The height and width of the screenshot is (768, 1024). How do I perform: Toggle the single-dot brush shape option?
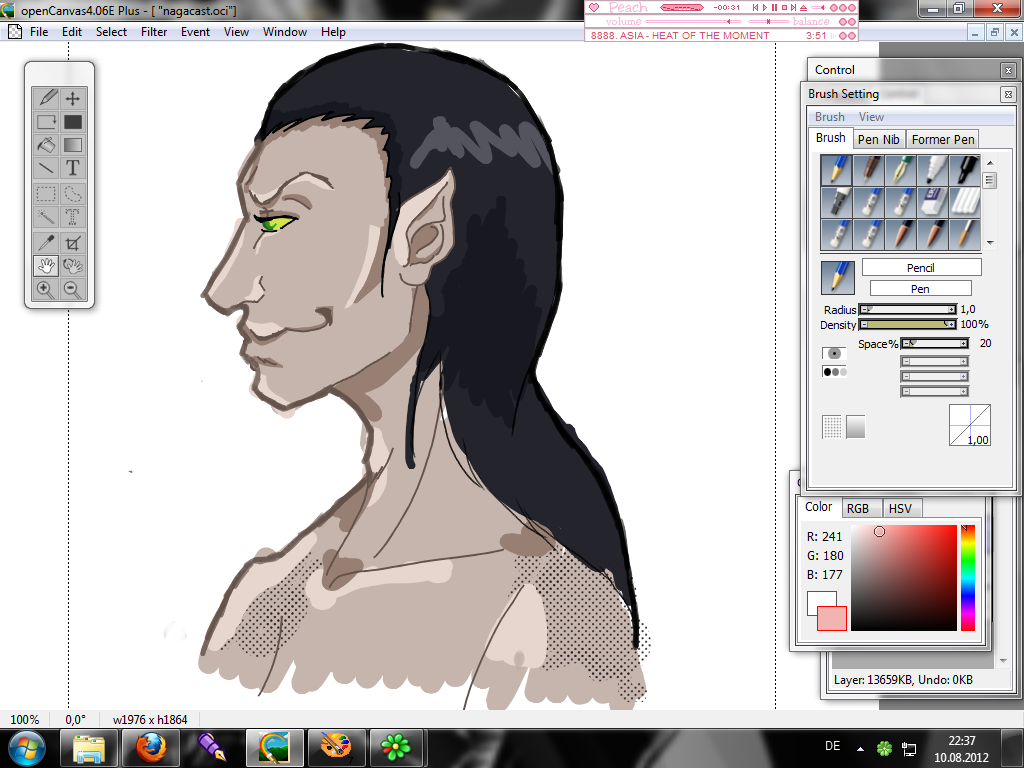[x=834, y=353]
